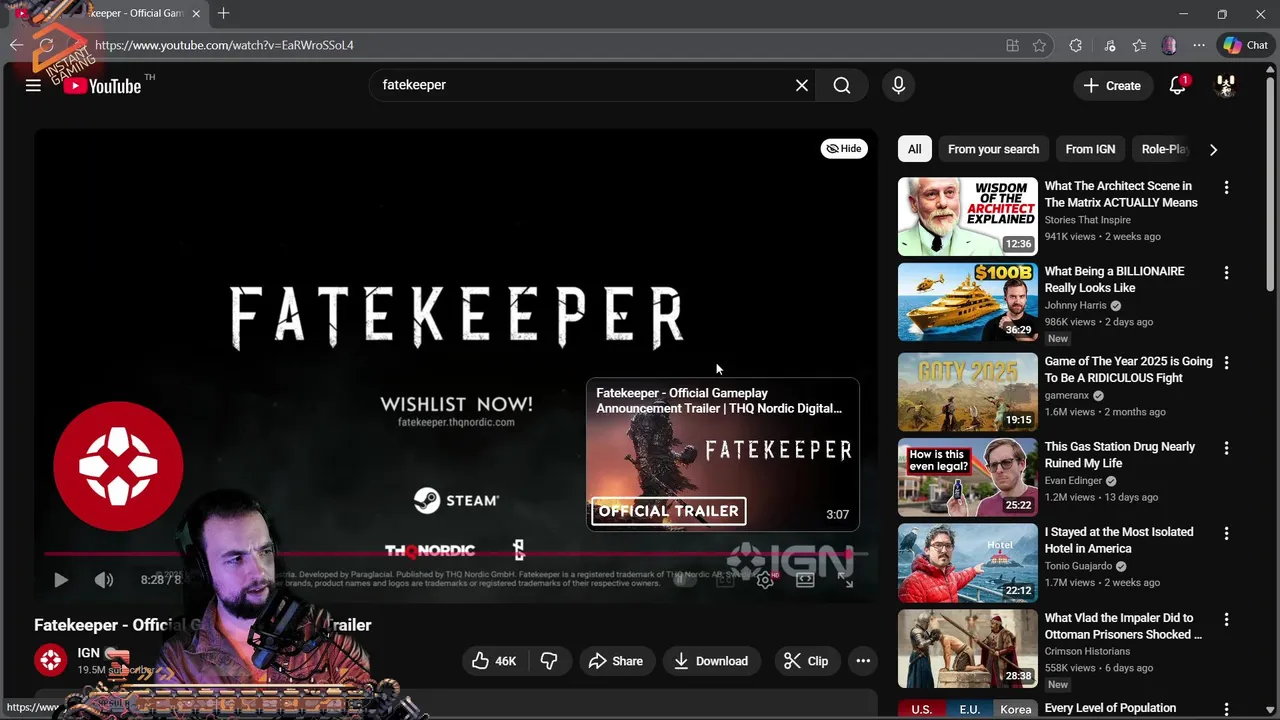Clip the video with scissors button
Screen dimensions: 1280x720
(x=806, y=661)
